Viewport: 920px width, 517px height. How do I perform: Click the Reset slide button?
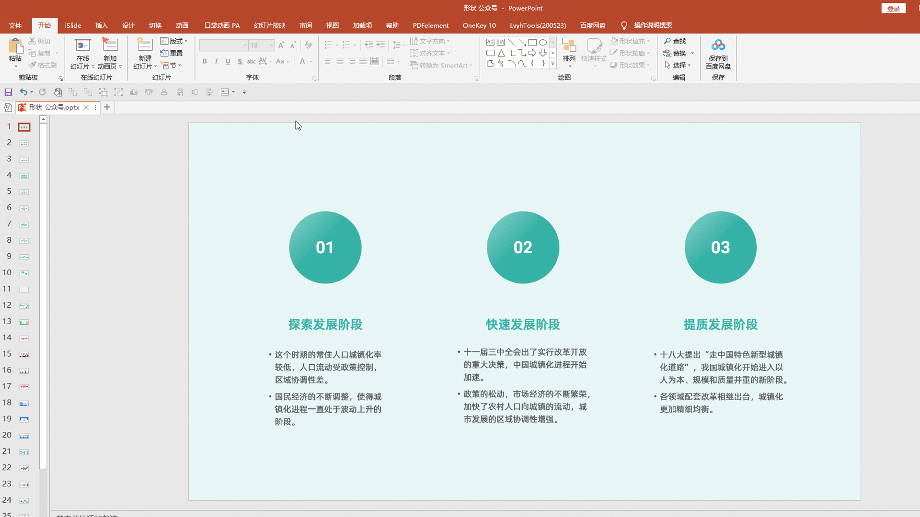(x=172, y=53)
